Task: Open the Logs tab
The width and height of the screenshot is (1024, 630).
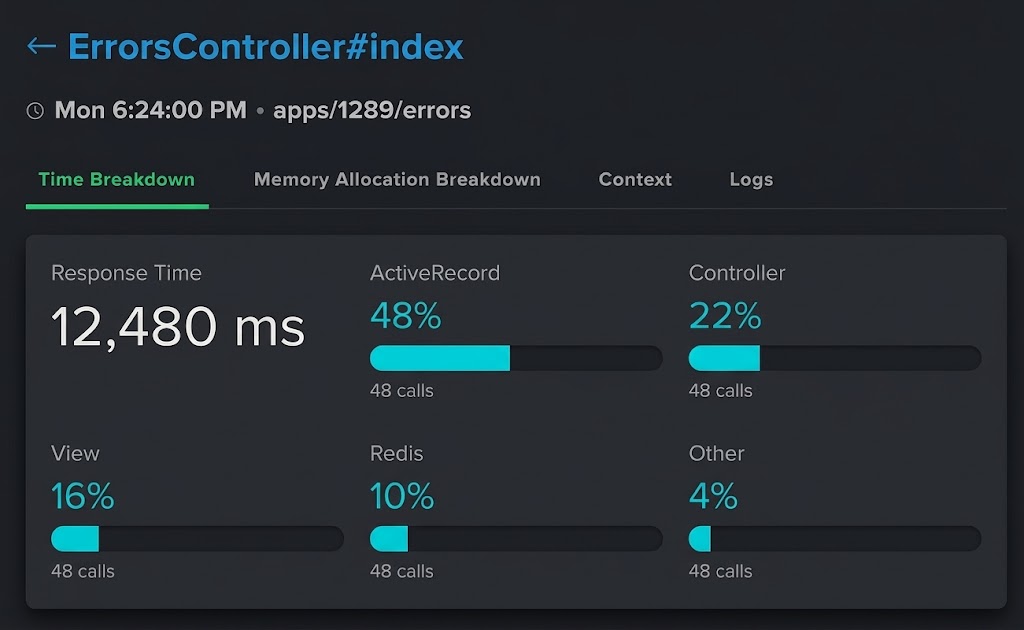Action: (751, 180)
